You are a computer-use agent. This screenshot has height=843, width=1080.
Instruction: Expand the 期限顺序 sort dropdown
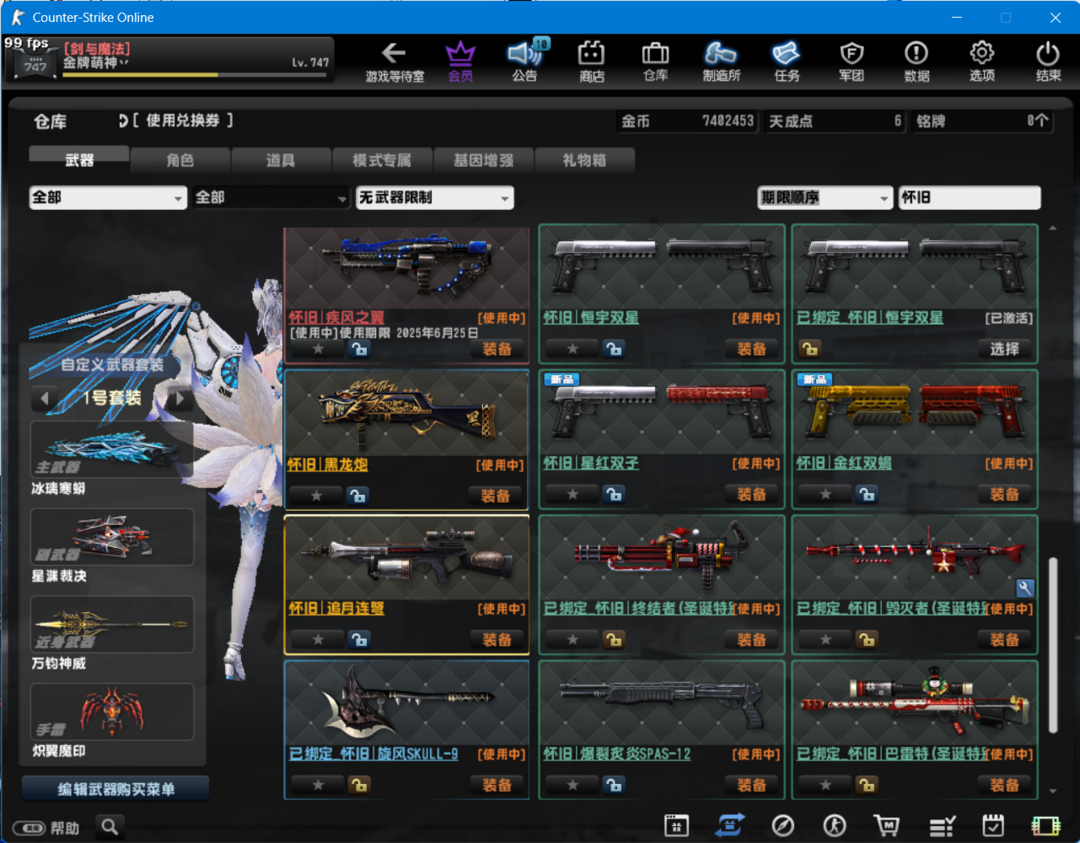tap(824, 198)
